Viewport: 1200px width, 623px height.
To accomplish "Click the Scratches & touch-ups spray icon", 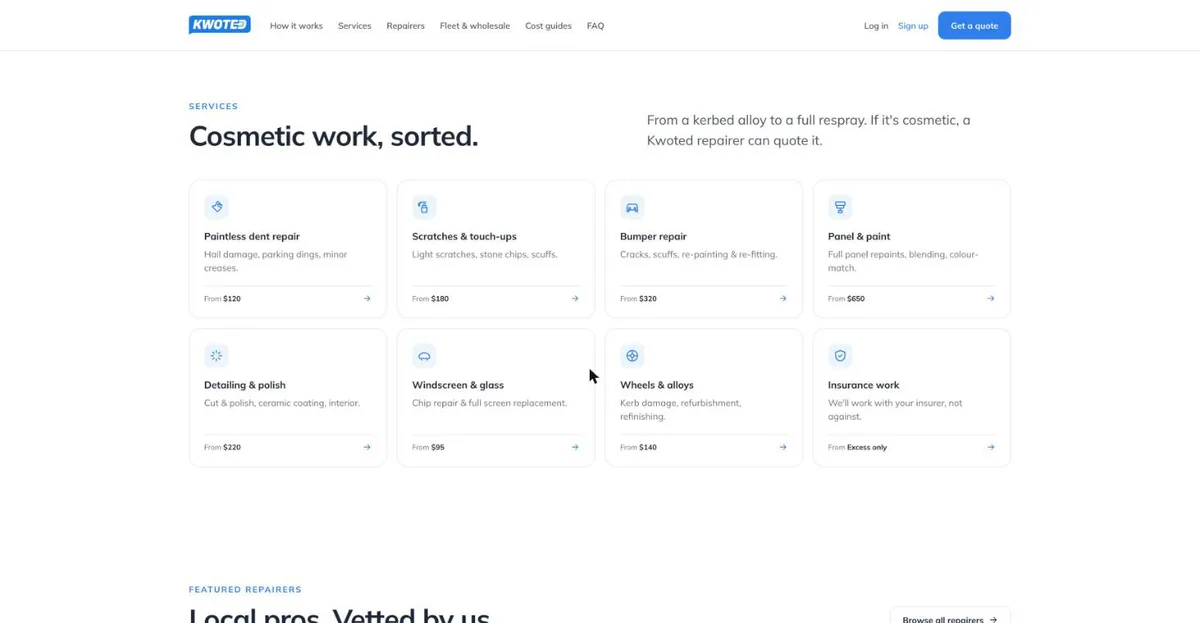I will [424, 207].
